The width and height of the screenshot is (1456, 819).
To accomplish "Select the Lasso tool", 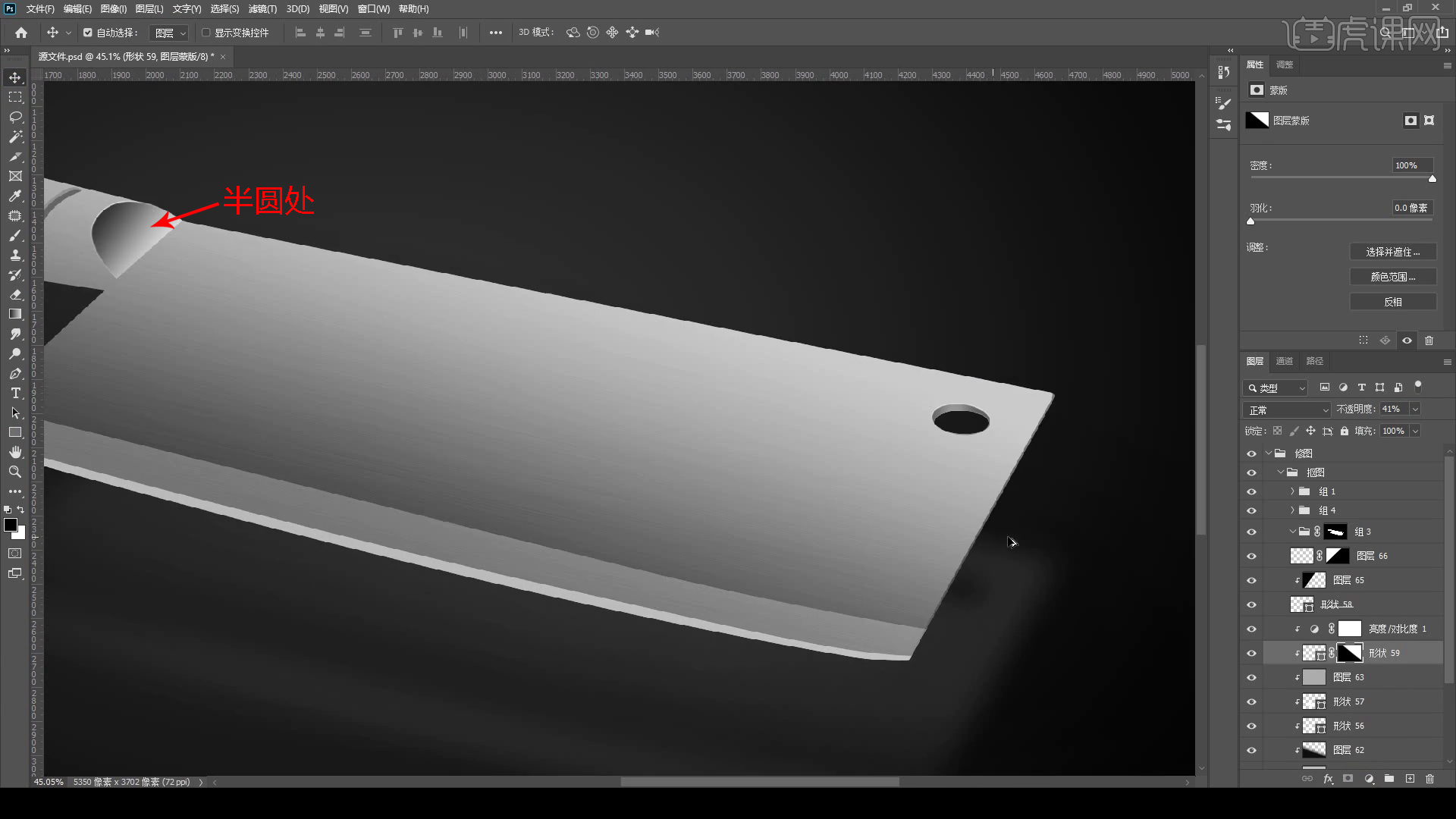I will [x=15, y=117].
